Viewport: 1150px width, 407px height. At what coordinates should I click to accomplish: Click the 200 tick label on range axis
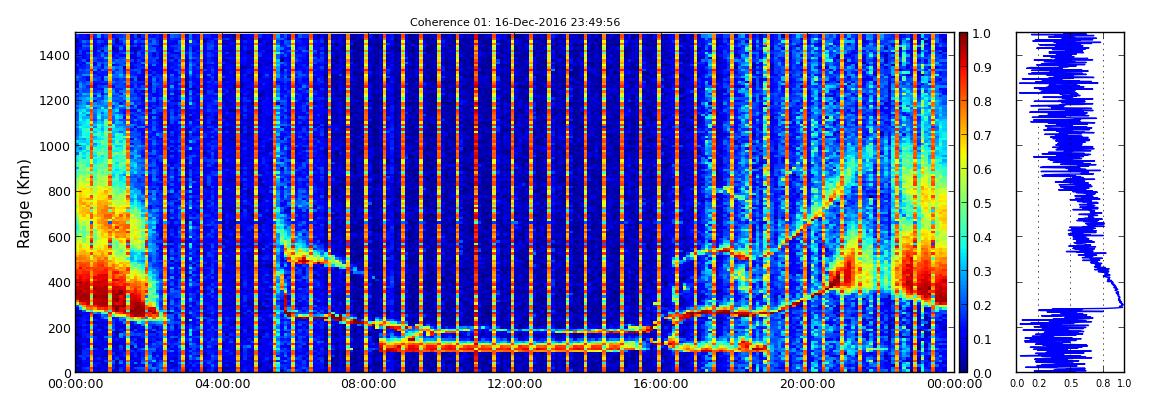(x=58, y=328)
